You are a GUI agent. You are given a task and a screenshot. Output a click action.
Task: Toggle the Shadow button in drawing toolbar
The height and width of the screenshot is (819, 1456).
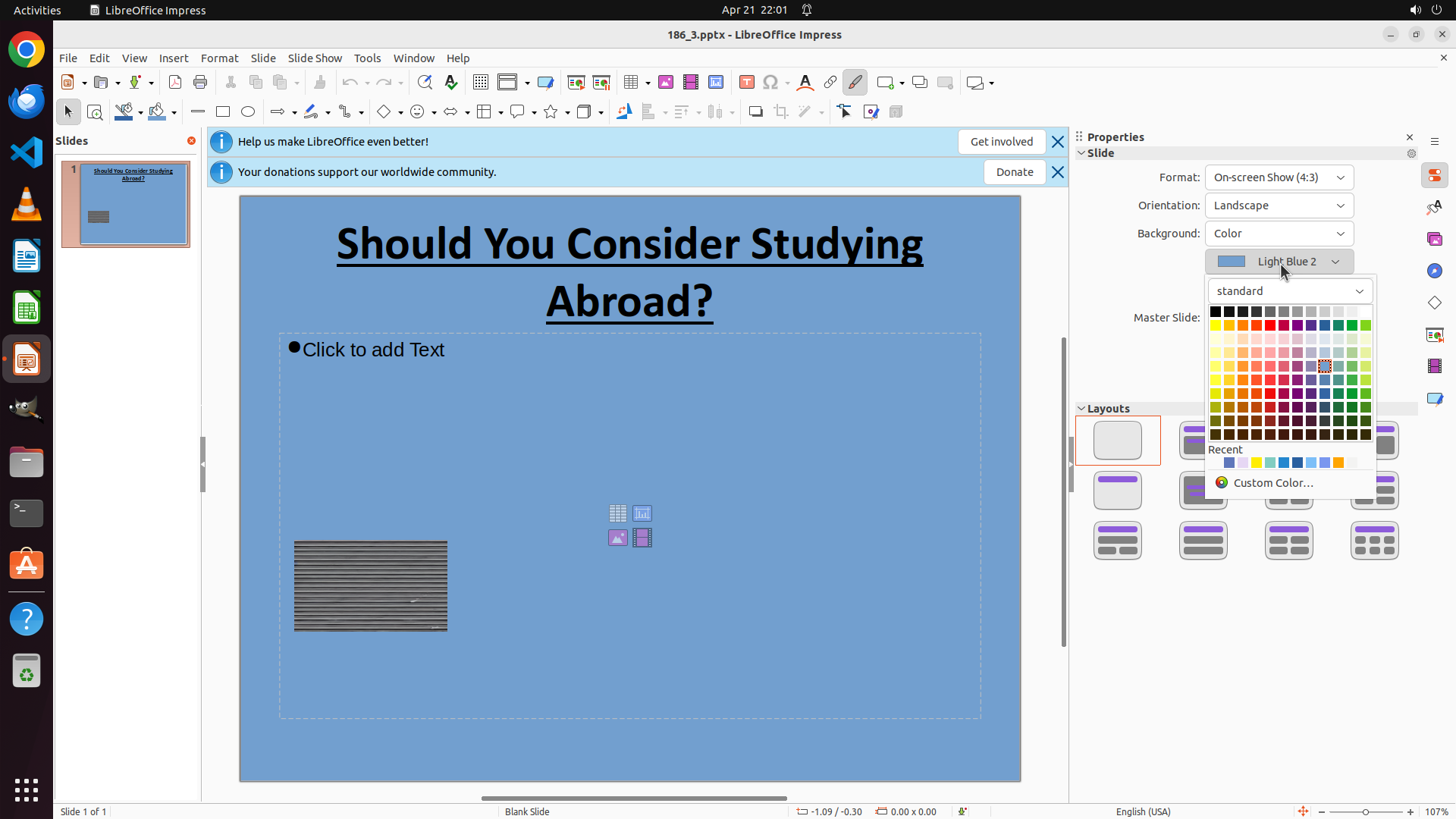pos(755,112)
